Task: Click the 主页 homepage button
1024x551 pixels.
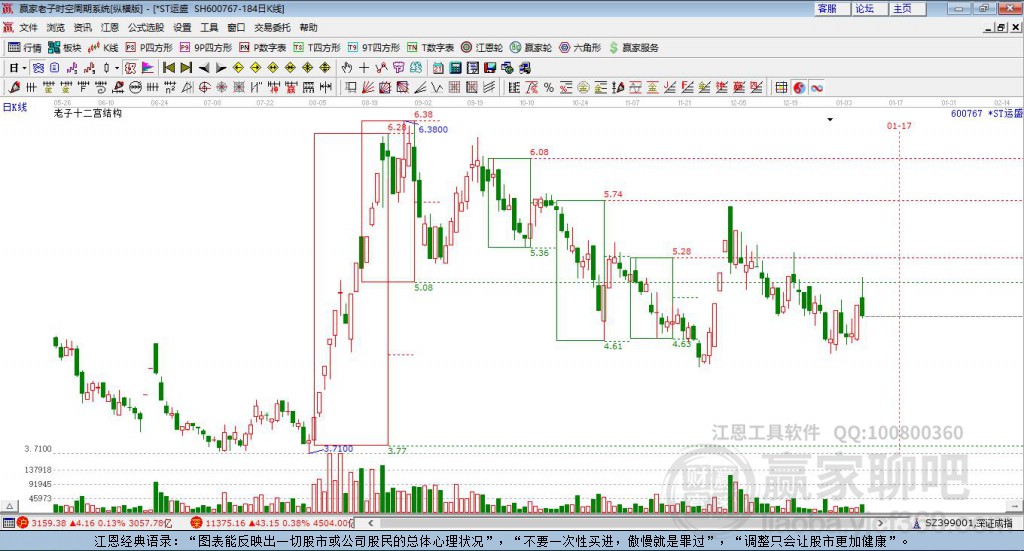Action: pyautogui.click(x=907, y=8)
